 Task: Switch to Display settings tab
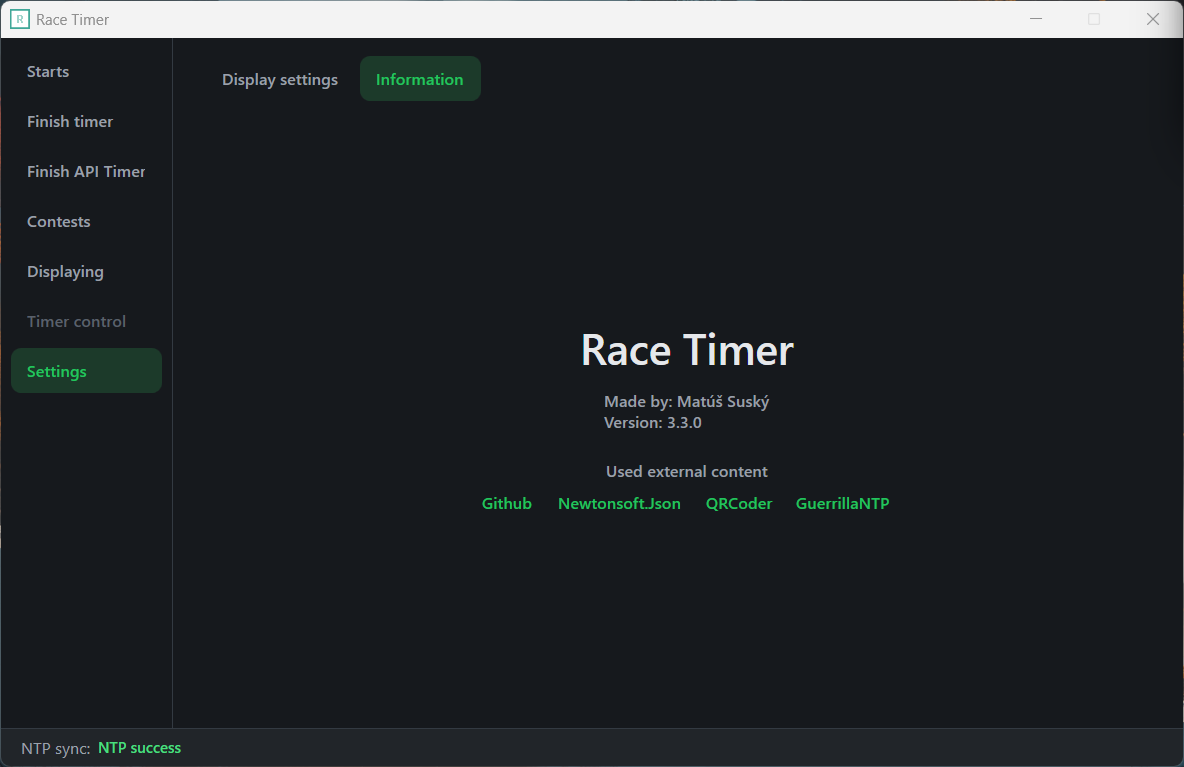pos(279,79)
